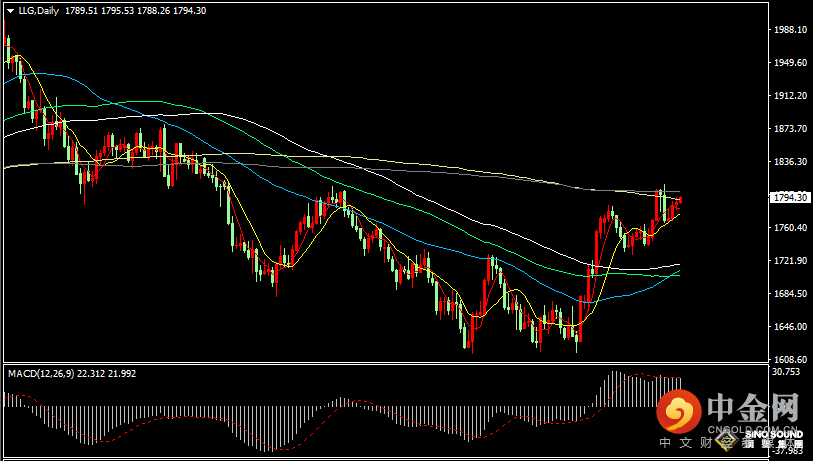Image resolution: width=813 pixels, height=461 pixels.
Task: Click the 1836.30 price axis label
Action: click(790, 162)
